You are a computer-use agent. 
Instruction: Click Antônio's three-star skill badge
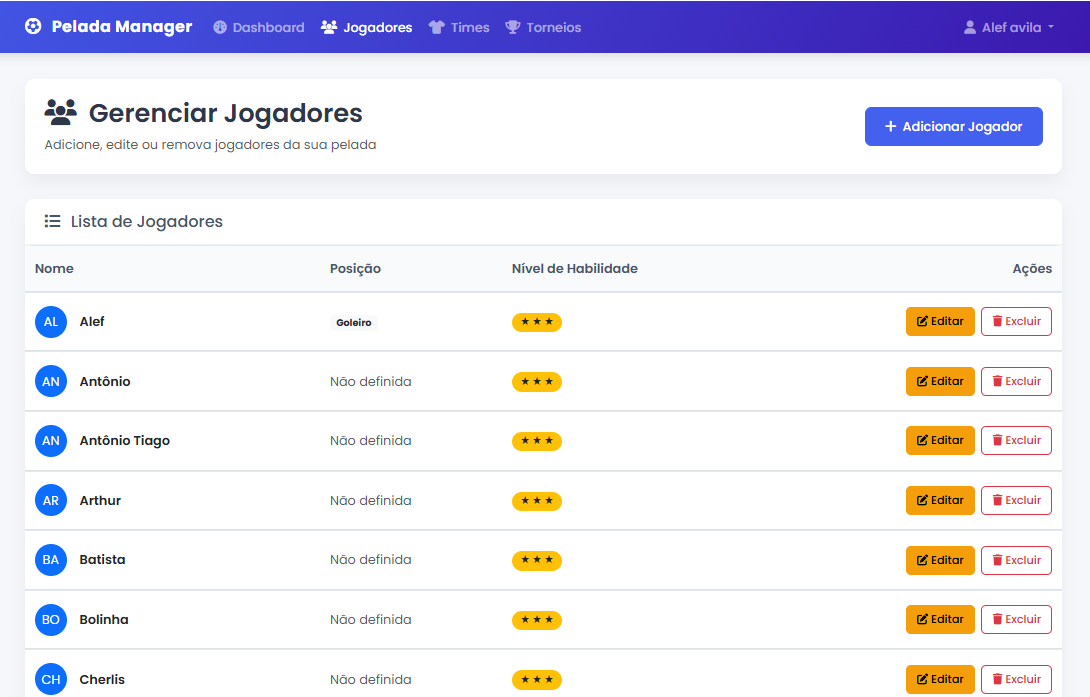click(537, 382)
